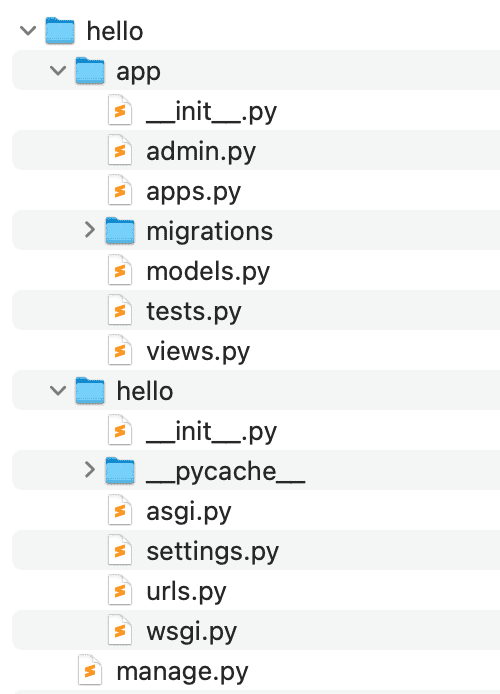Select the admin.py file name
500x694 pixels.
(201, 151)
